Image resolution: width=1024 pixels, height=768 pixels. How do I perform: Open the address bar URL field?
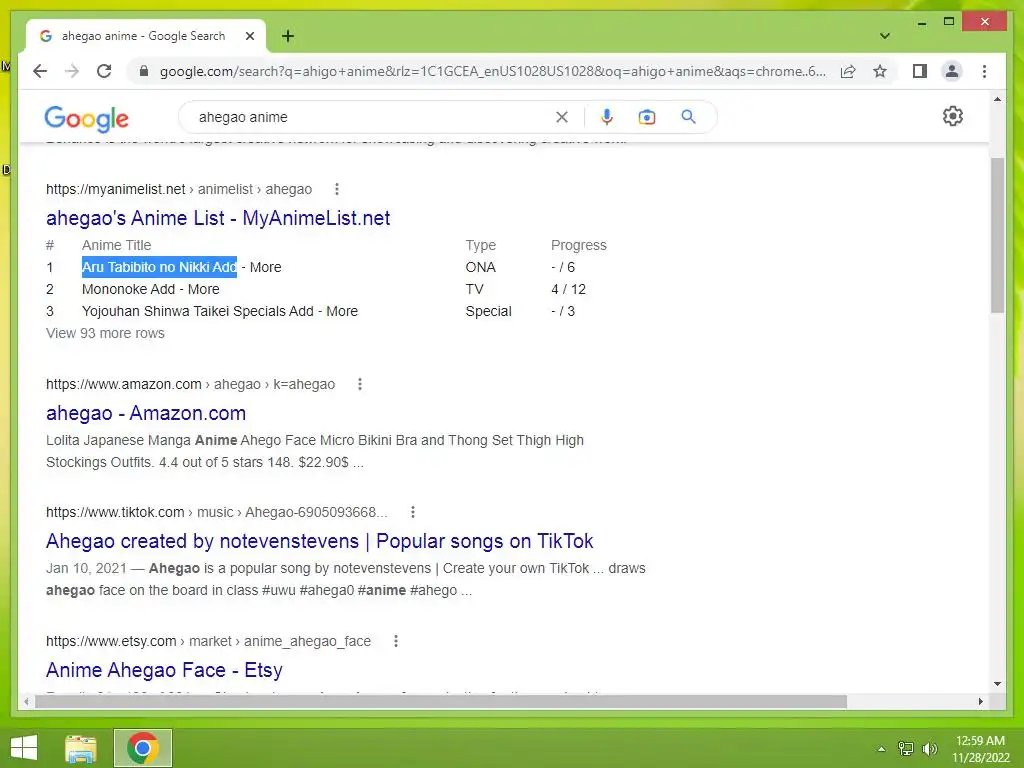tap(493, 71)
